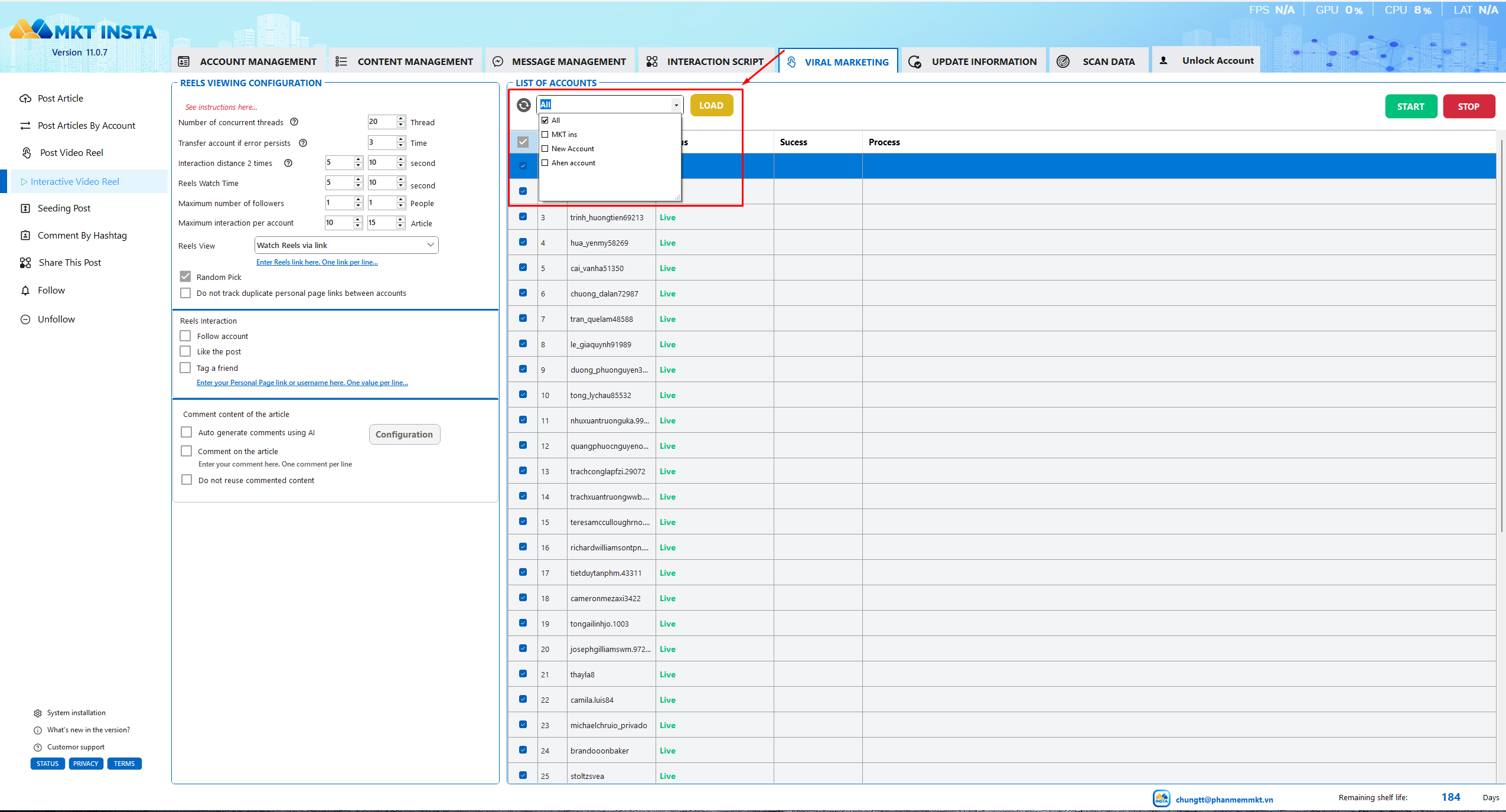Image resolution: width=1506 pixels, height=812 pixels.
Task: Click the INSTA avatar icon near email
Action: pos(1161,798)
